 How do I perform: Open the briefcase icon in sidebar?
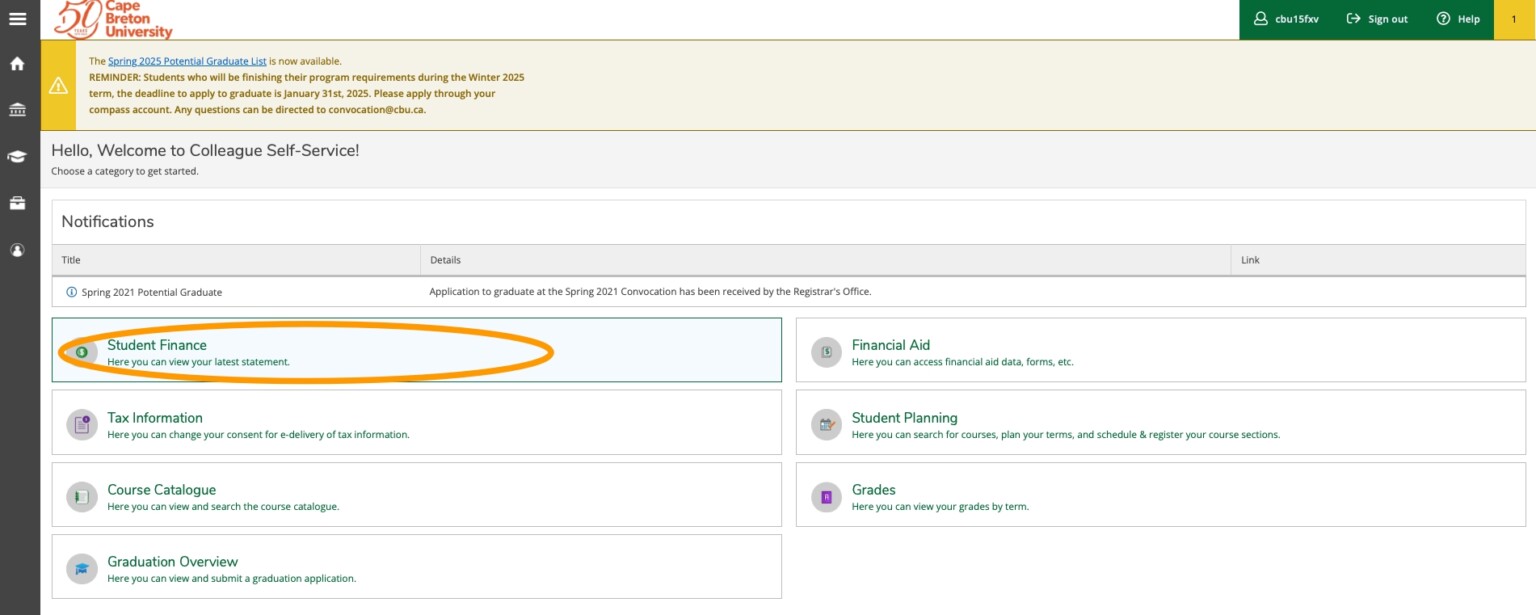tap(17, 203)
